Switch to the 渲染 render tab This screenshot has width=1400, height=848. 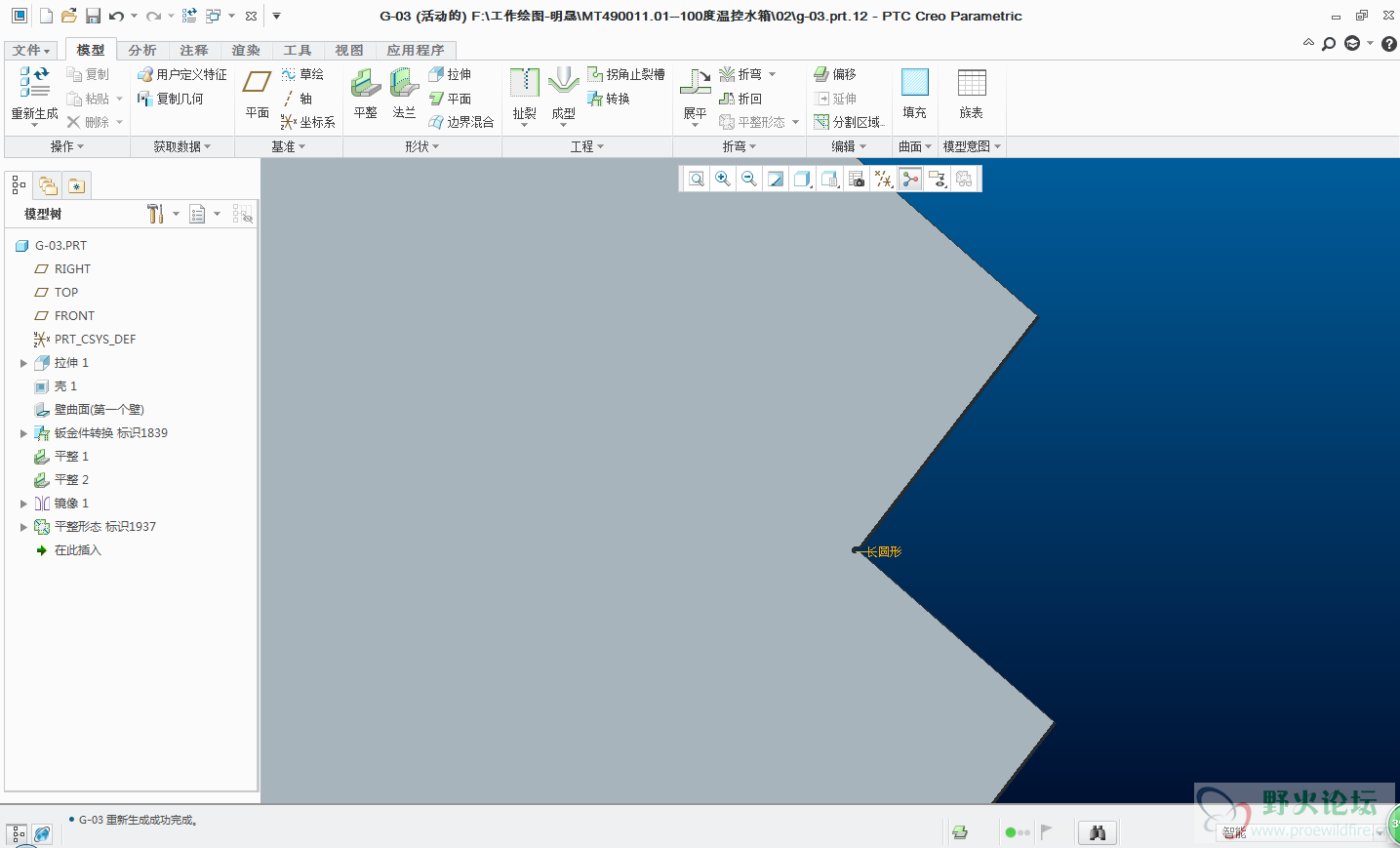tap(246, 50)
